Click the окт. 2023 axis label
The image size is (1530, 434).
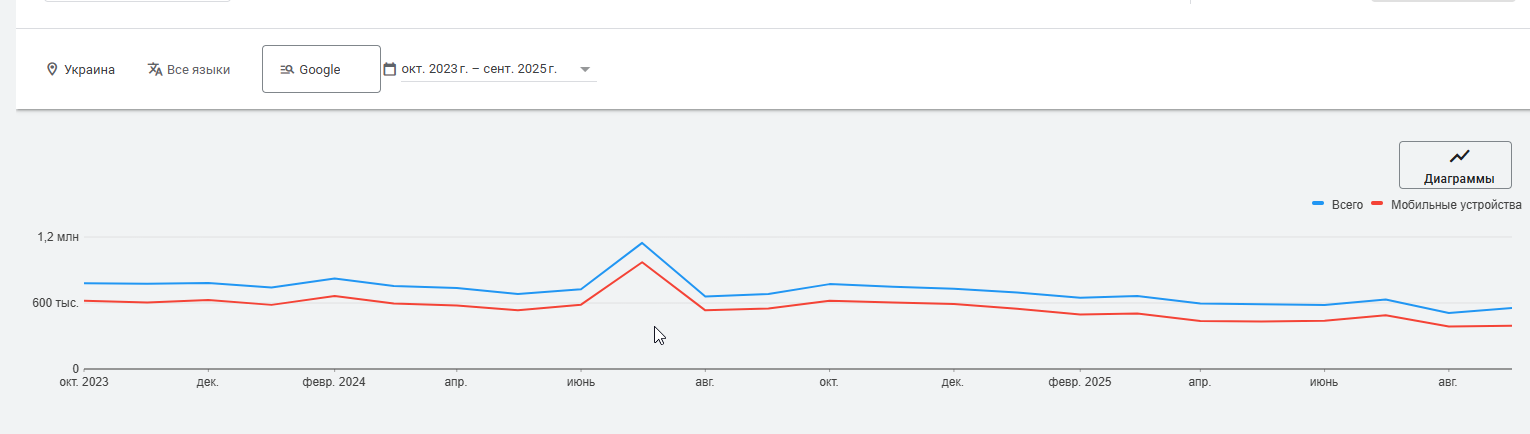point(84,382)
